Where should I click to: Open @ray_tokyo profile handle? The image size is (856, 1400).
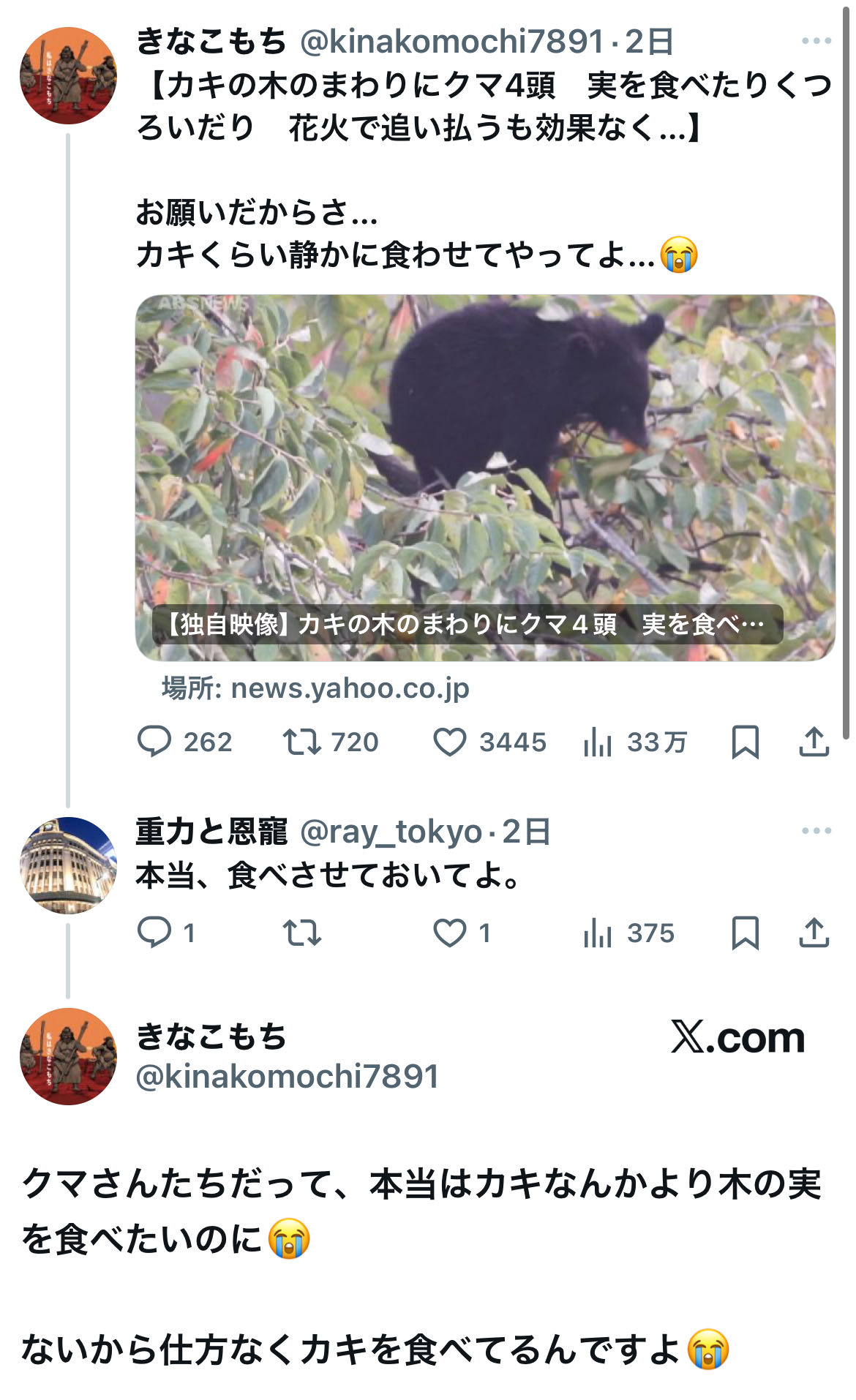pos(391,832)
